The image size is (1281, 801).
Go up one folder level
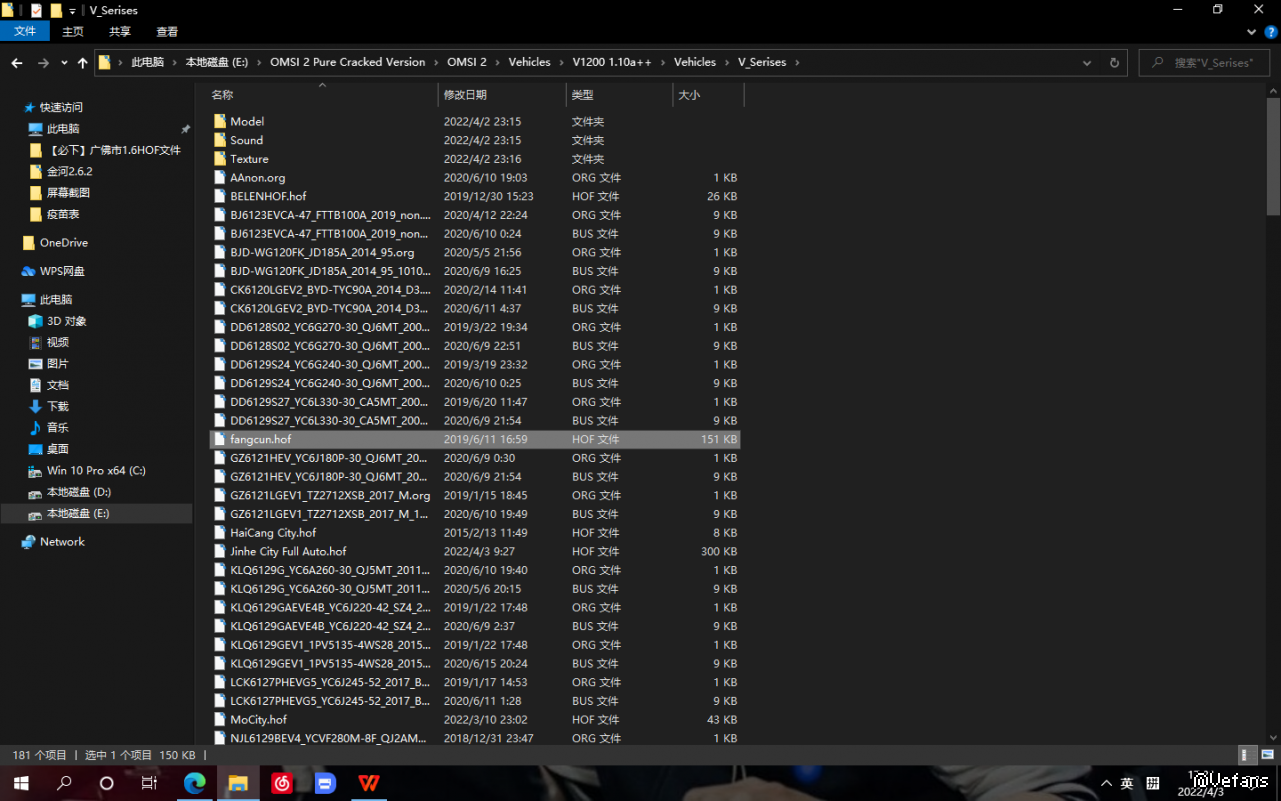tap(82, 62)
